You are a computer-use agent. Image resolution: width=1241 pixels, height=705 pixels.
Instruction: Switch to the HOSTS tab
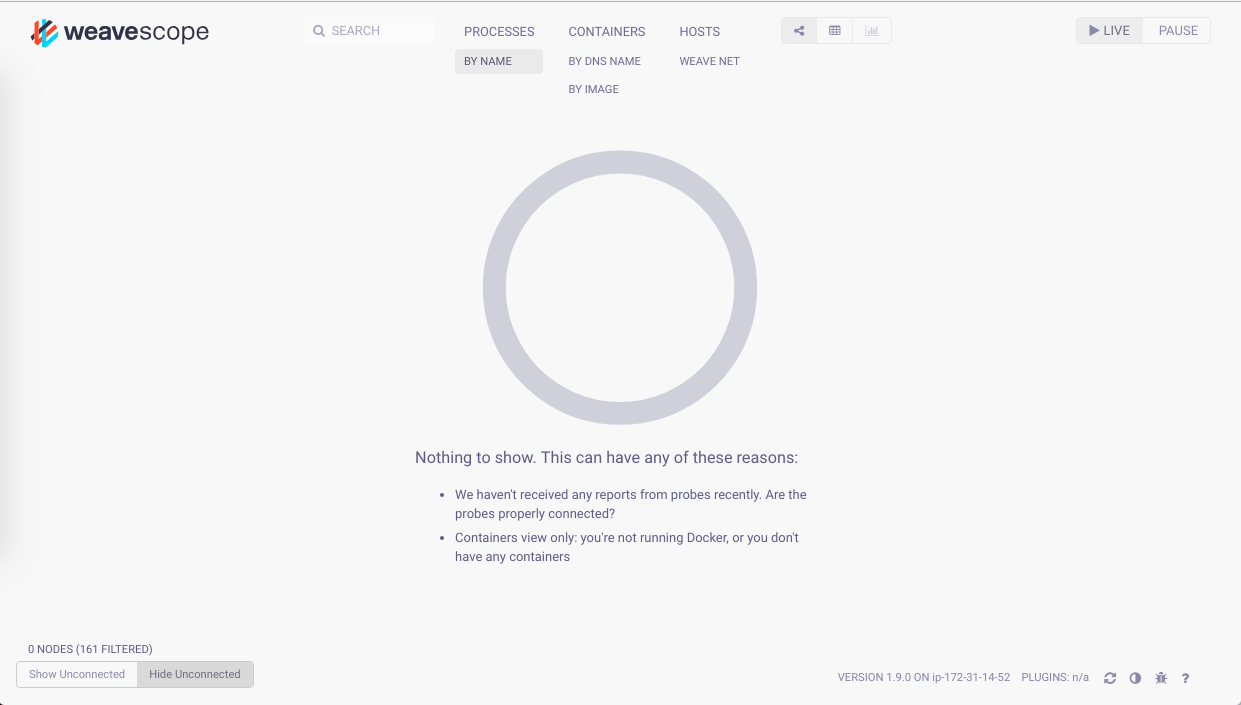tap(699, 31)
